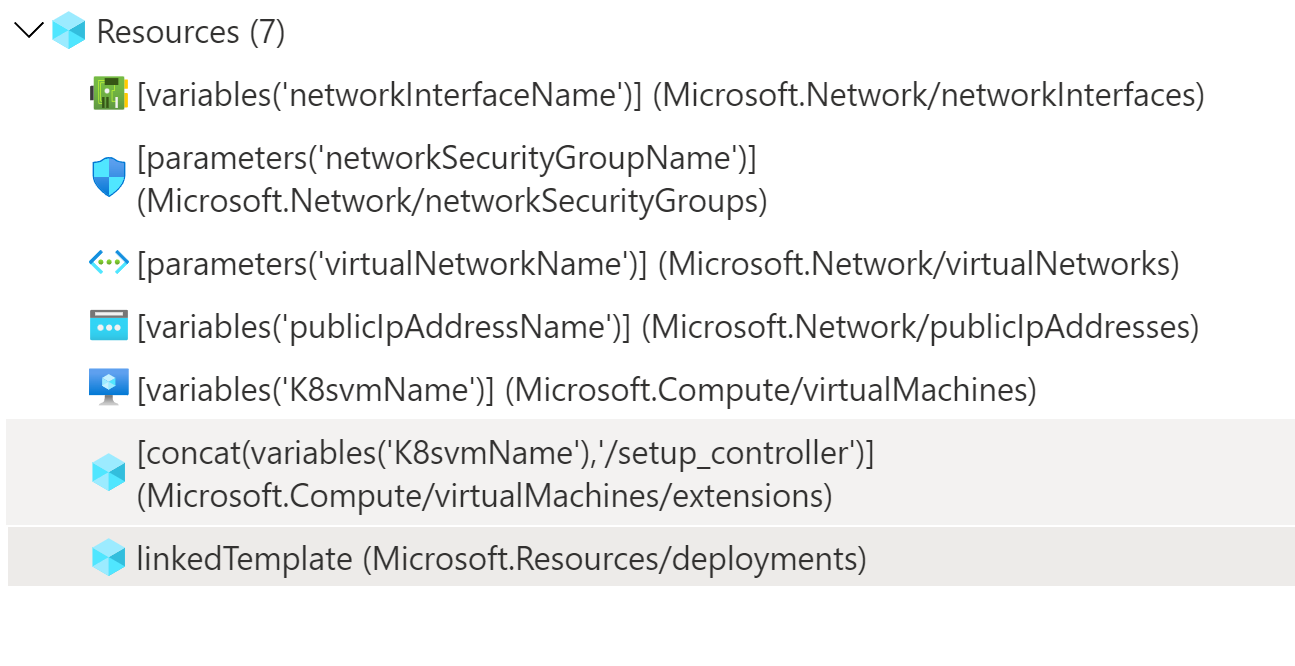This screenshot has width=1295, height=666.
Task: Click the setup_controller extension cube icon
Action: [x=109, y=473]
